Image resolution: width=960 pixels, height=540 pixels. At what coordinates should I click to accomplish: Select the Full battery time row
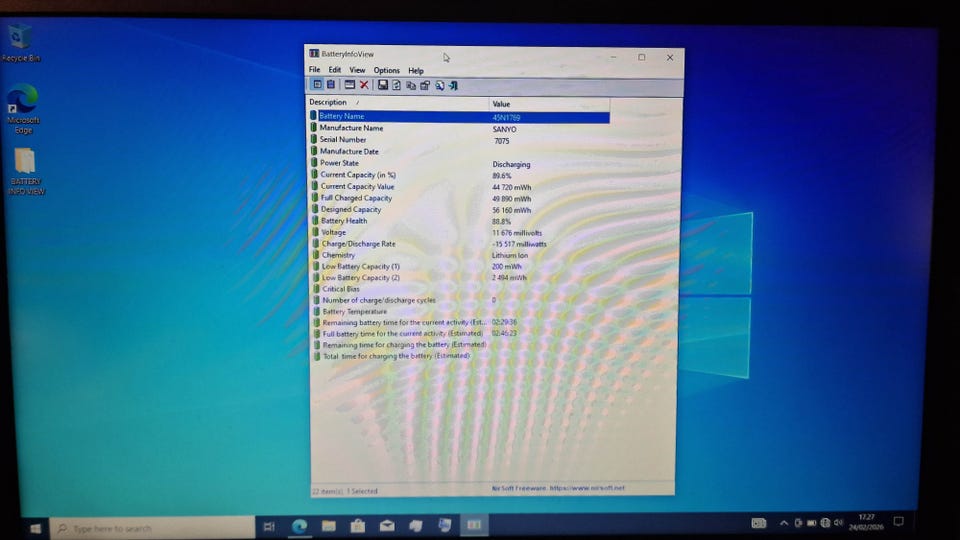(x=460, y=334)
